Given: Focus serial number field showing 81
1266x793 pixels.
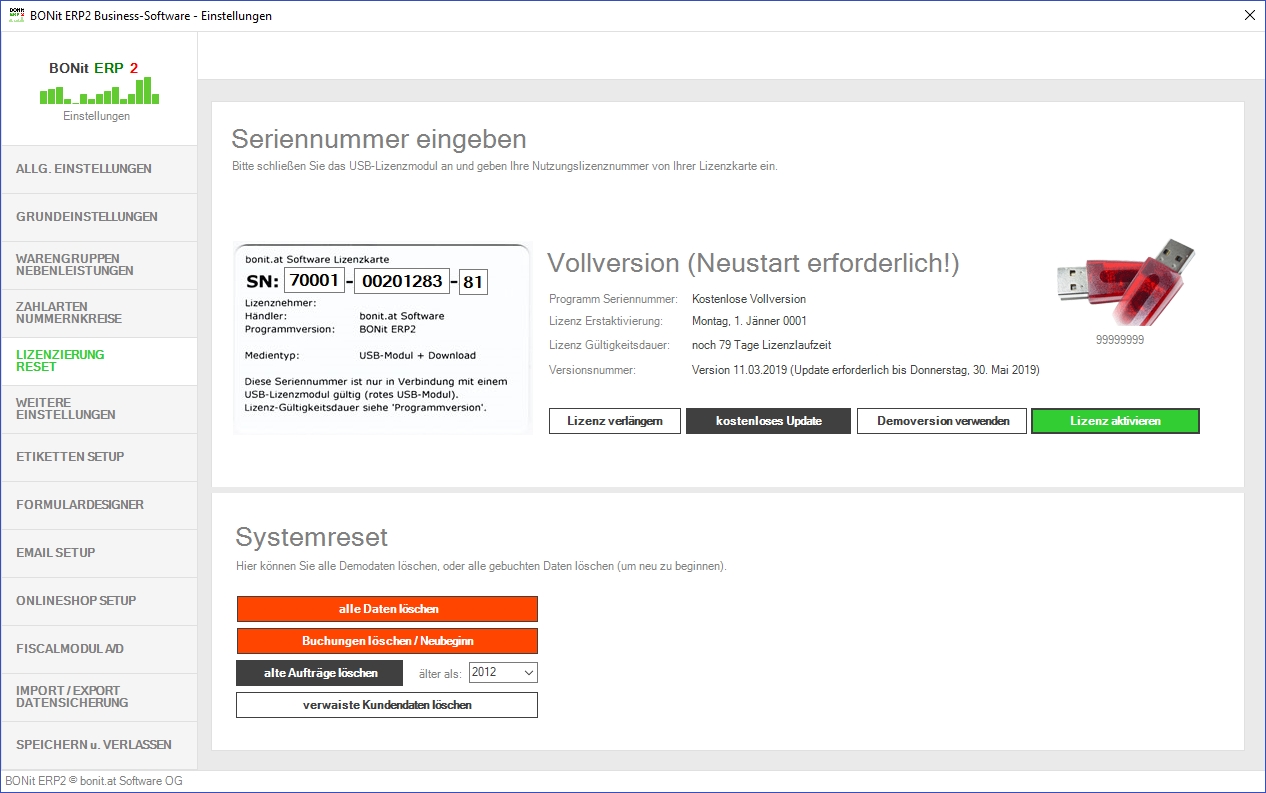Looking at the screenshot, I should coord(473,282).
